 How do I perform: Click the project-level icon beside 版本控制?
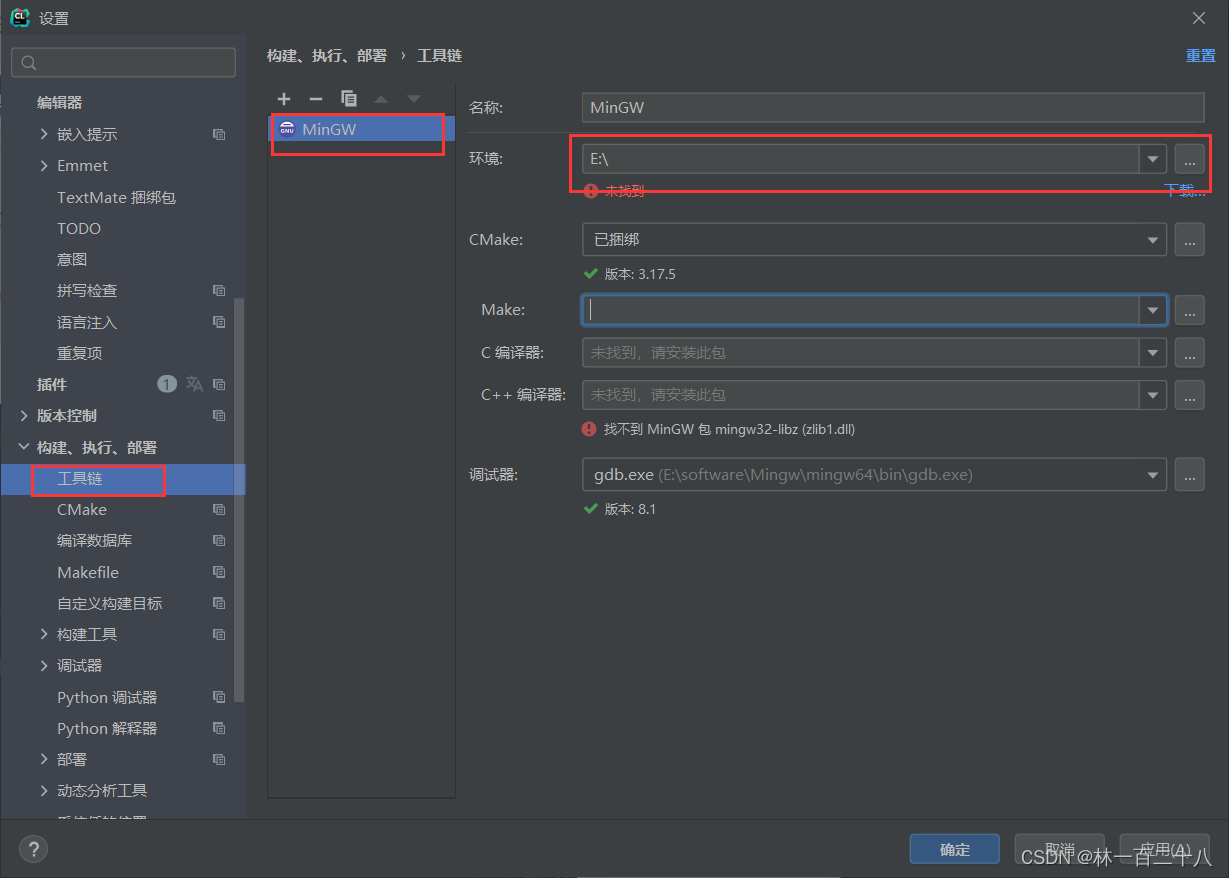point(219,416)
